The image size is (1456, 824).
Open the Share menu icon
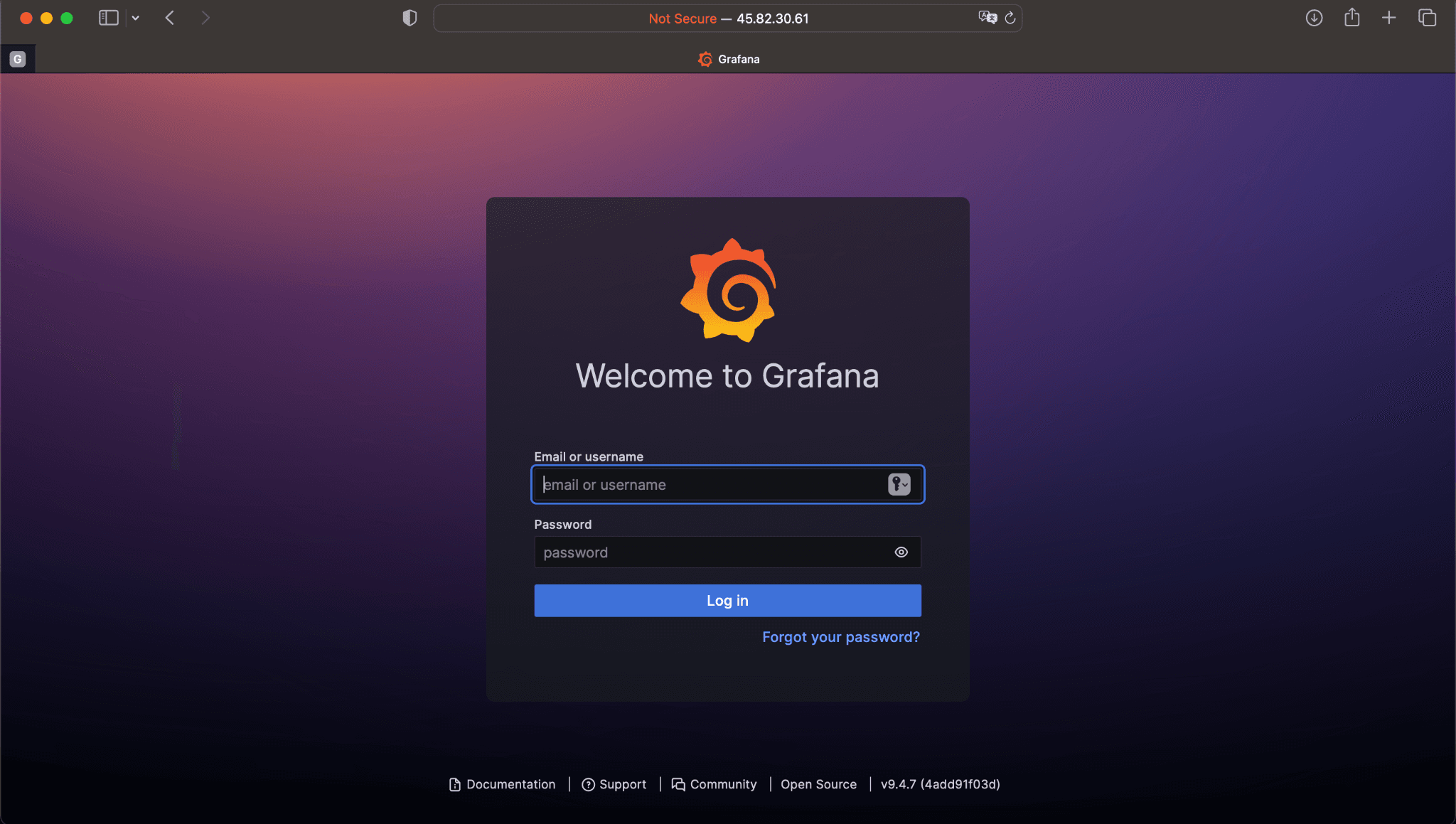coord(1351,18)
